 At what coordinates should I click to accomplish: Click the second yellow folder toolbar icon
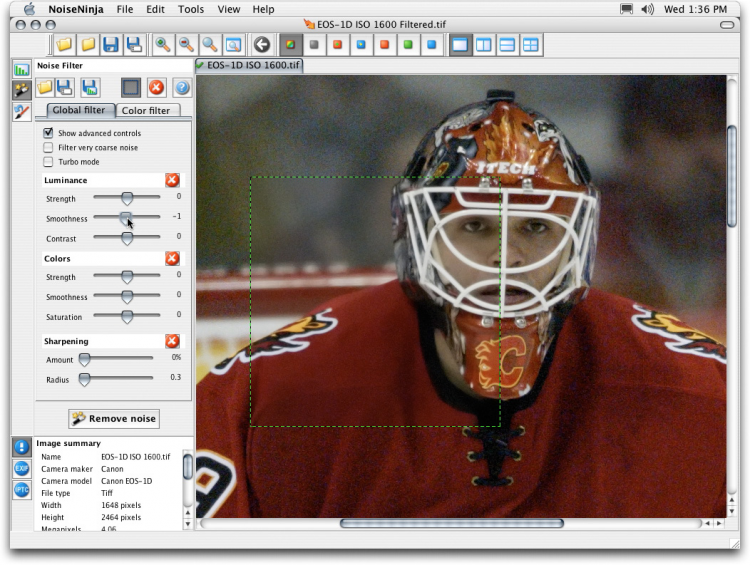(88, 45)
